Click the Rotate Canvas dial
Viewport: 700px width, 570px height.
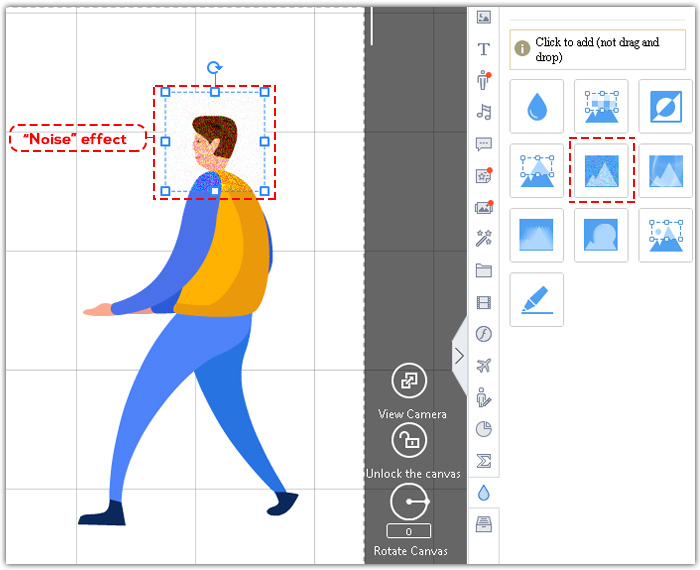click(409, 502)
